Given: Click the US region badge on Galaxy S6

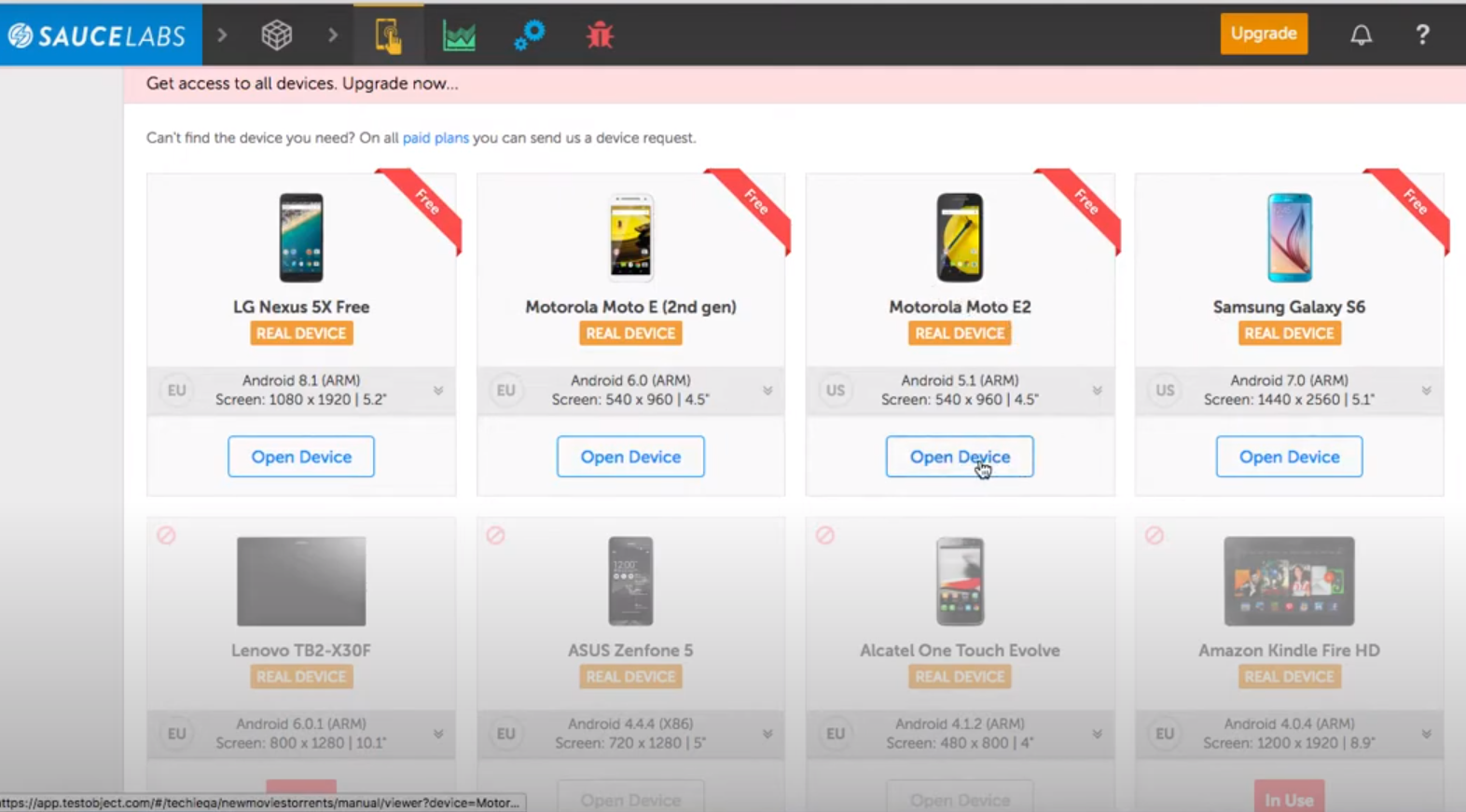Looking at the screenshot, I should click(1165, 391).
